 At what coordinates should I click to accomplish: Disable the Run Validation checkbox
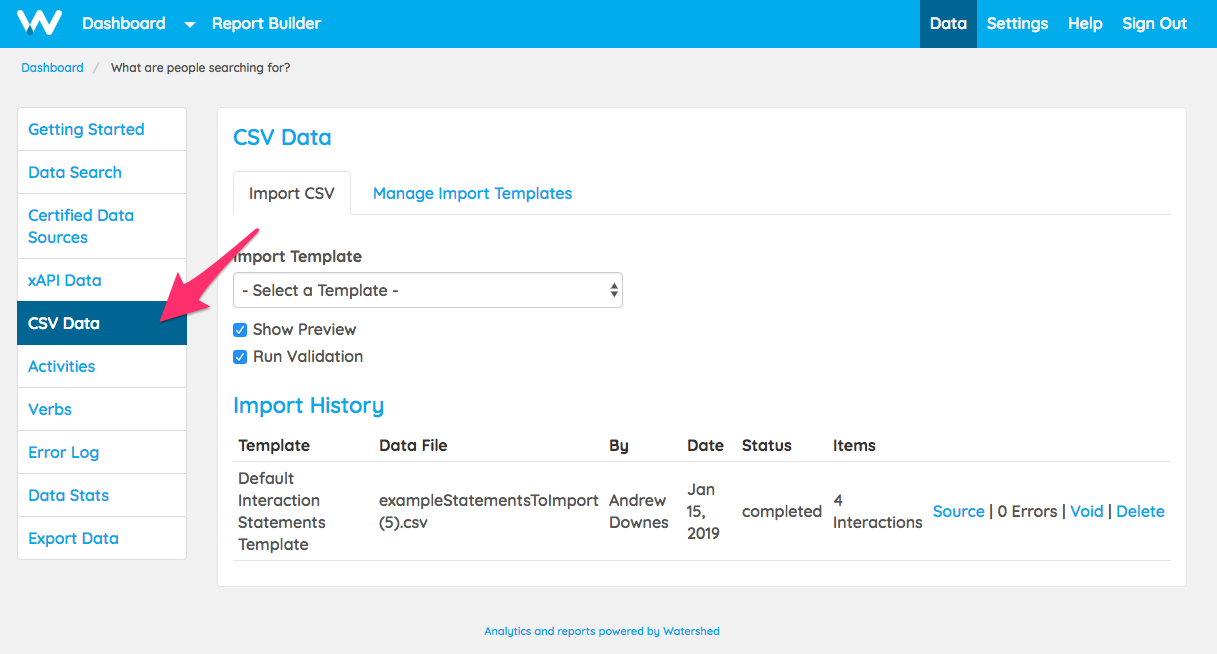point(240,357)
